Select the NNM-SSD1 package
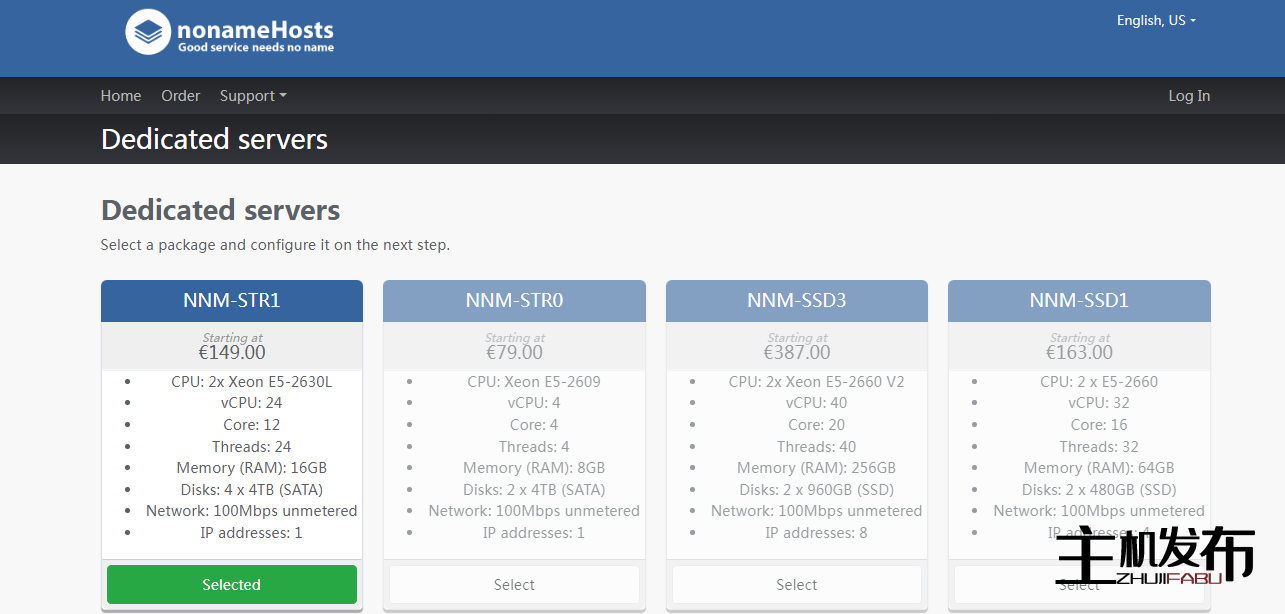This screenshot has height=614, width=1285. pyautogui.click(x=1079, y=585)
